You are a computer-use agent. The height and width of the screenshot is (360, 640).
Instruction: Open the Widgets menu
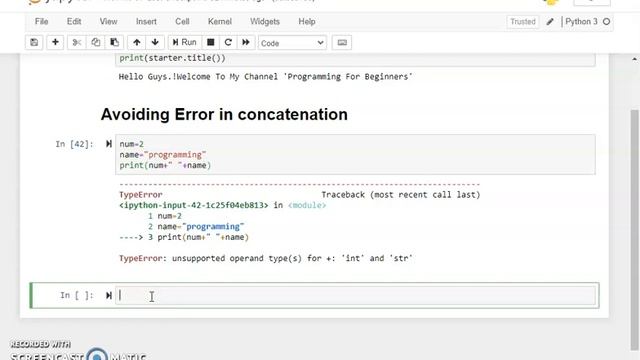pyautogui.click(x=265, y=22)
